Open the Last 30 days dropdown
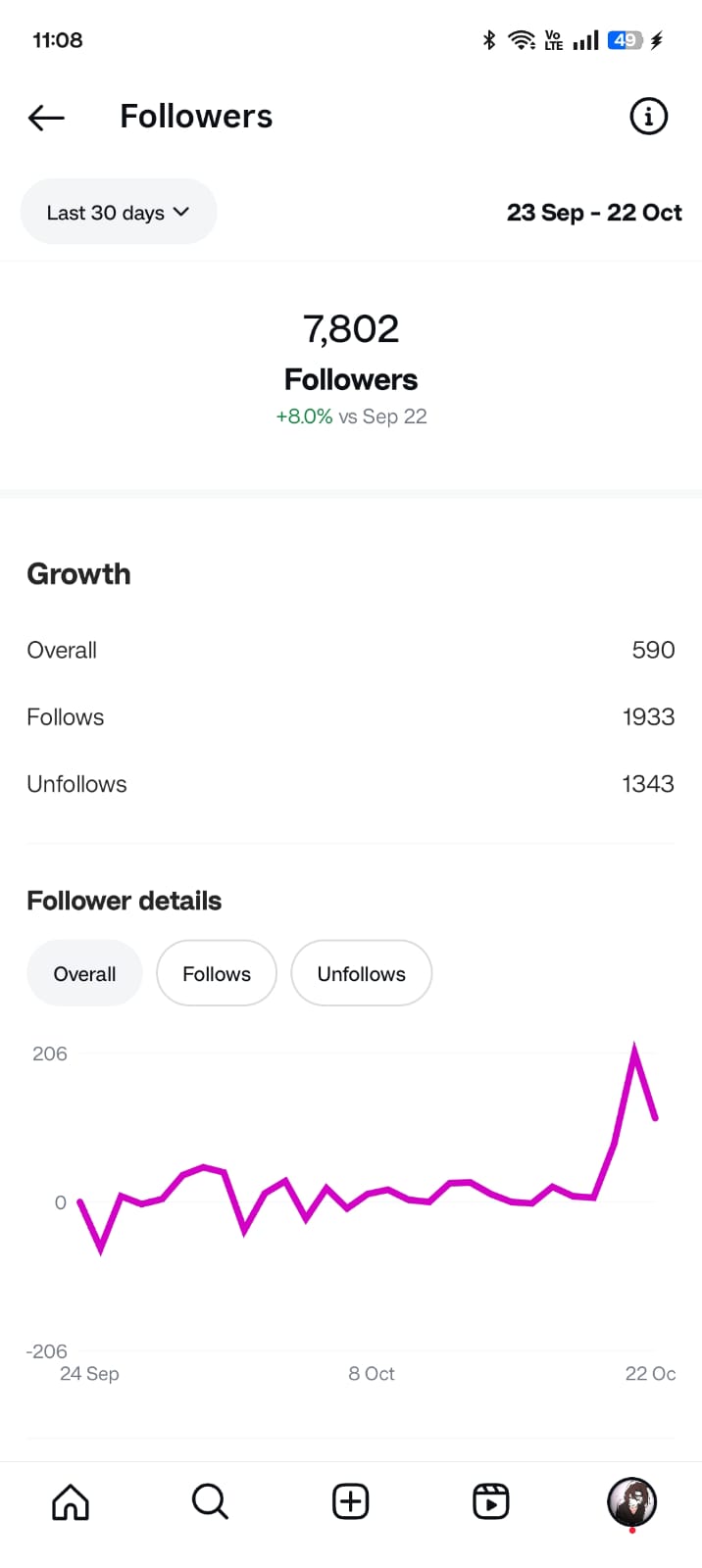 tap(118, 213)
